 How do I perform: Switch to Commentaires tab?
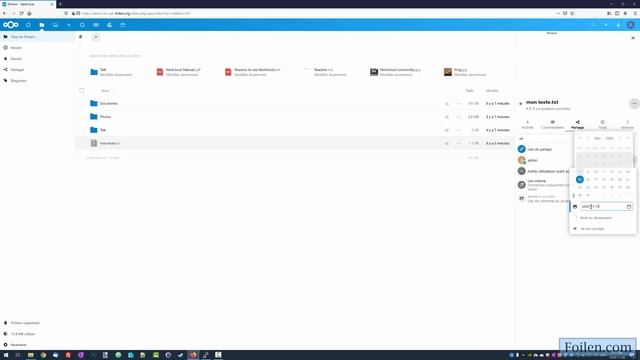[x=552, y=124]
